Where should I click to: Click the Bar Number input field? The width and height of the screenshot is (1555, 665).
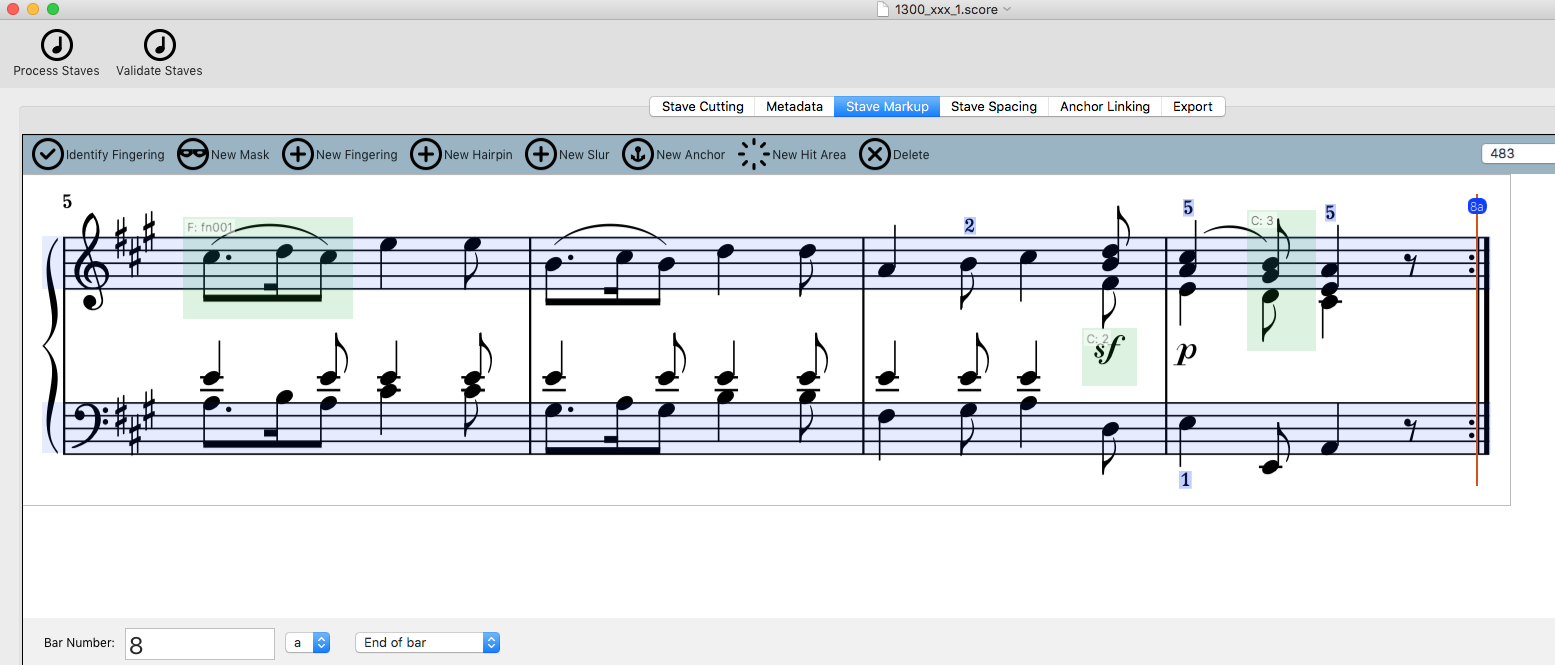click(x=200, y=644)
